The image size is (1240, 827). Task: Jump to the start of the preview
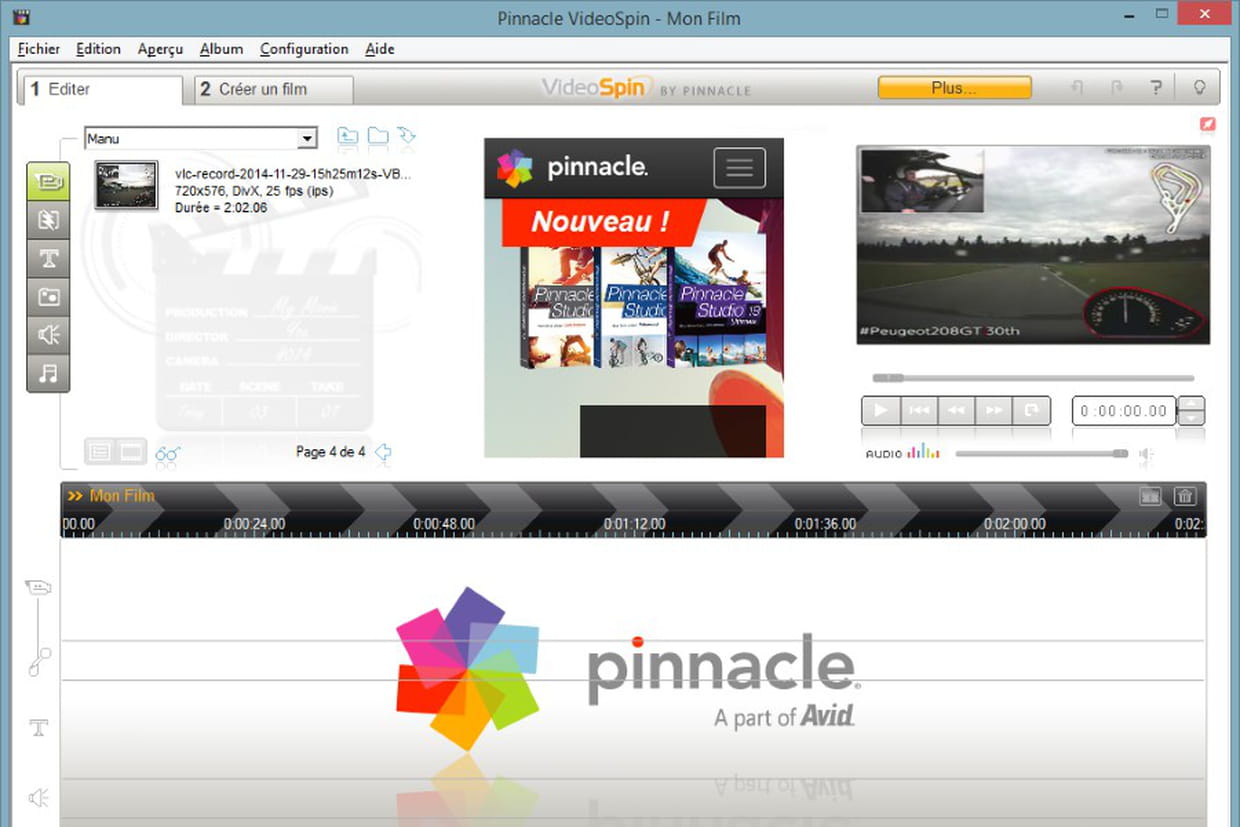(x=918, y=410)
